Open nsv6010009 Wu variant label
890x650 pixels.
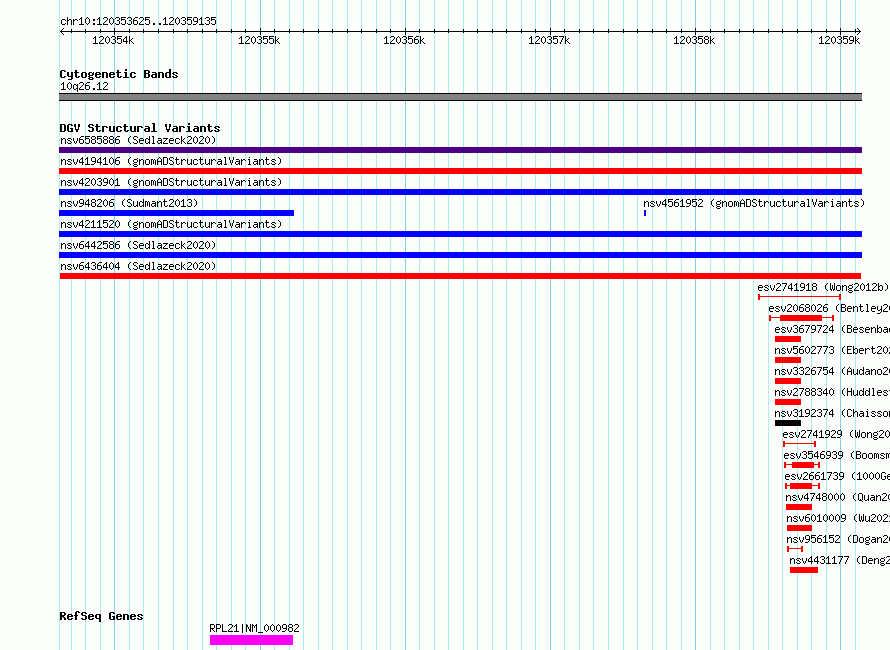(x=838, y=518)
